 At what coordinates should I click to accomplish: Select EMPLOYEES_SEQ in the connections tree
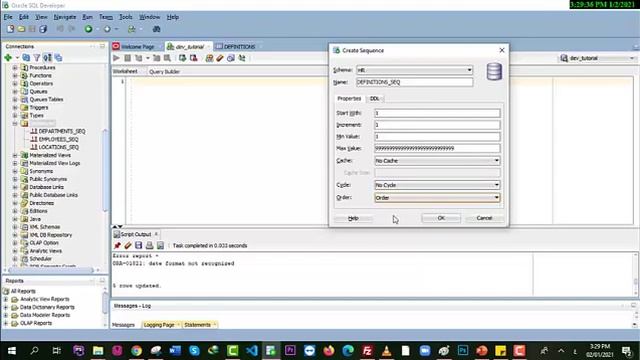coord(58,139)
